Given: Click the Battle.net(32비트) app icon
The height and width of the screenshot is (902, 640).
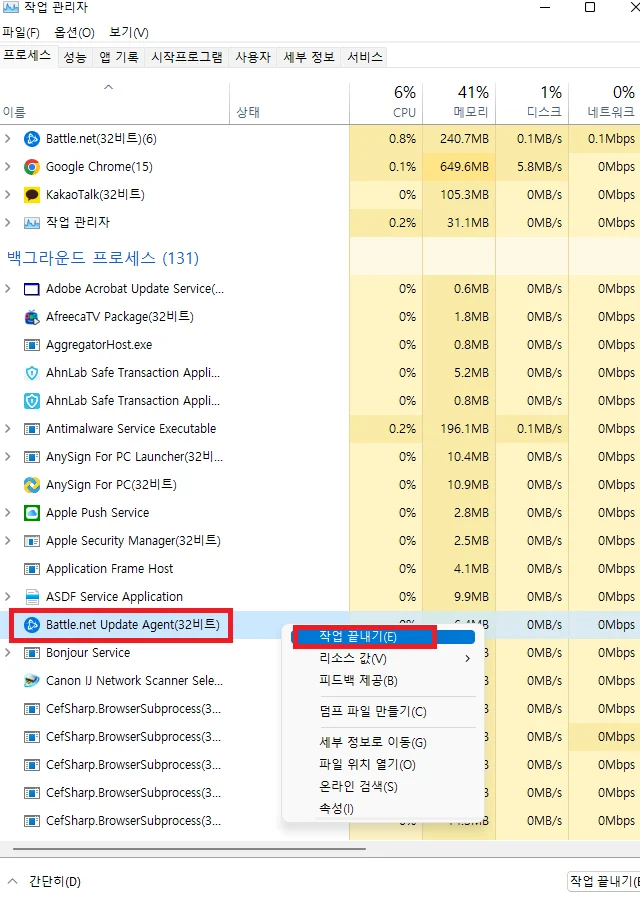Looking at the screenshot, I should [32, 139].
